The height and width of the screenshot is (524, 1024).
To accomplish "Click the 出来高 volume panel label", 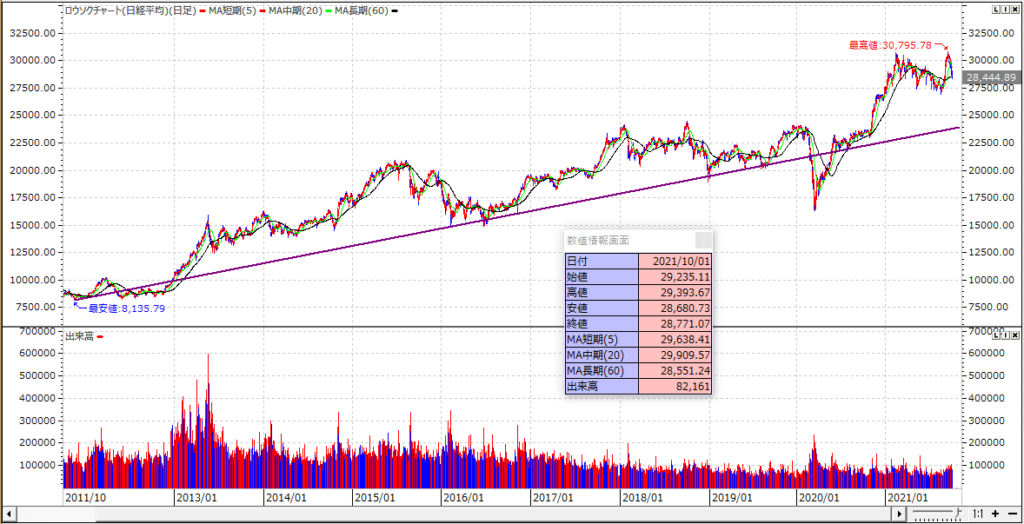I will coord(78,336).
